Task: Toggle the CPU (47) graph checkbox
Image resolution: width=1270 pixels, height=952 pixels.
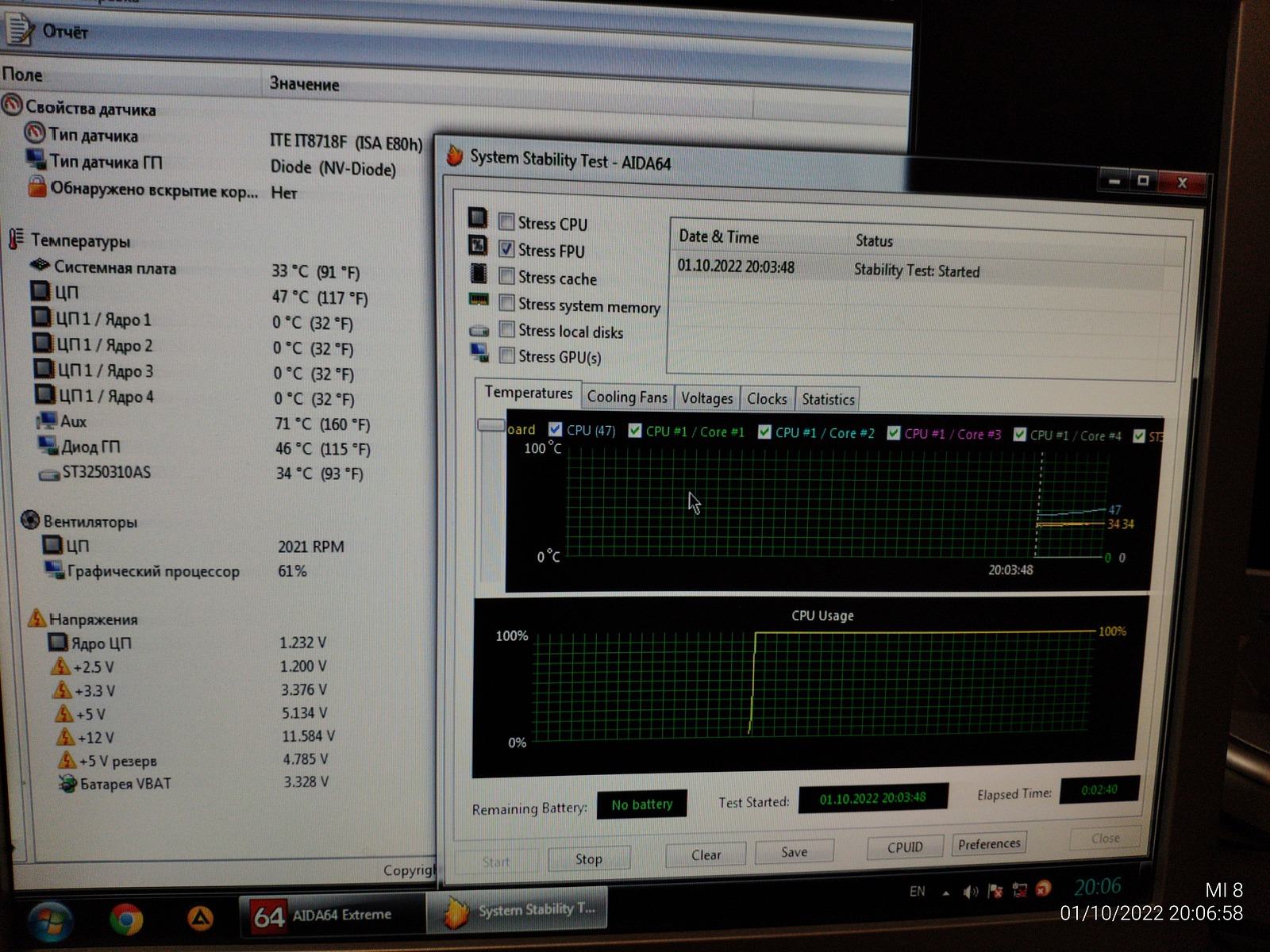Action: (x=556, y=429)
